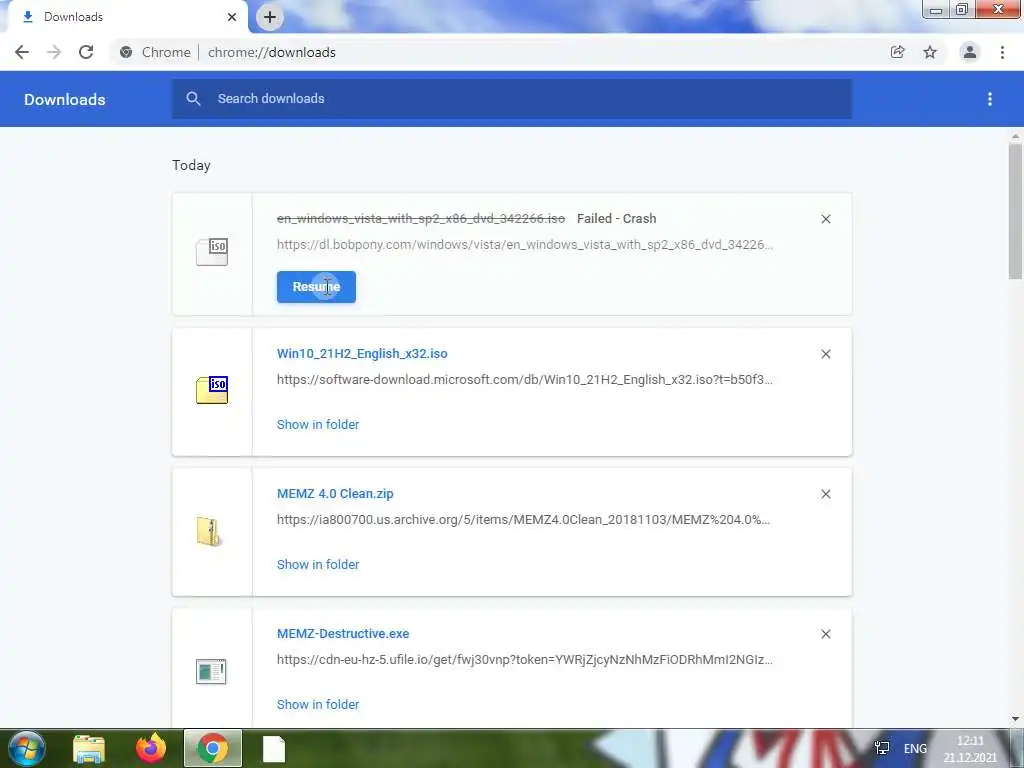1024x768 pixels.
Task: Go back using the browser back arrow
Action: coord(22,52)
